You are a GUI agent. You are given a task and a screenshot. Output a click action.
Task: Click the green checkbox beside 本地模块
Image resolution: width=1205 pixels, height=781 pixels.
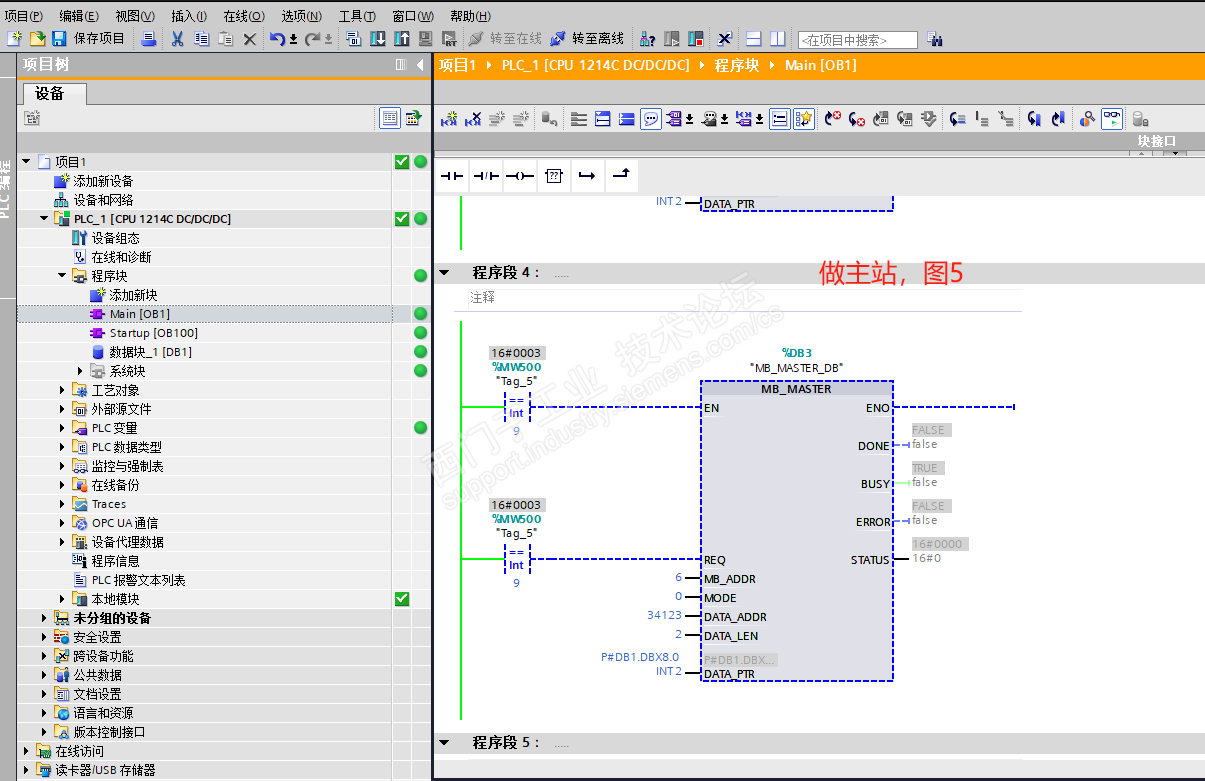402,599
